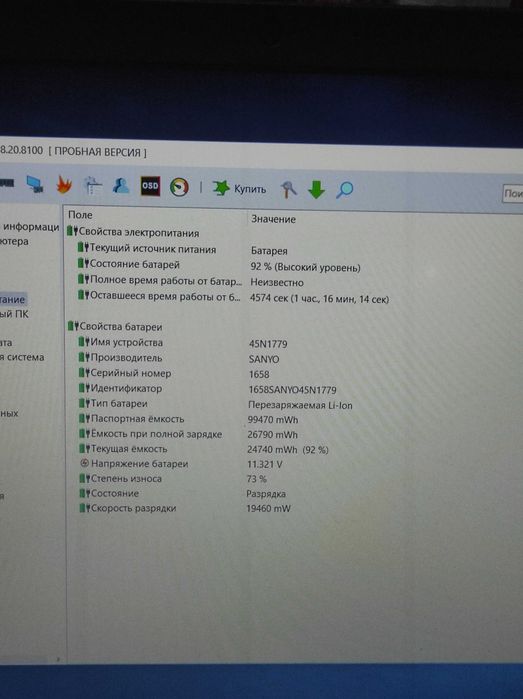Open the OSD panel icon
The width and height of the screenshot is (523, 699).
coord(150,186)
